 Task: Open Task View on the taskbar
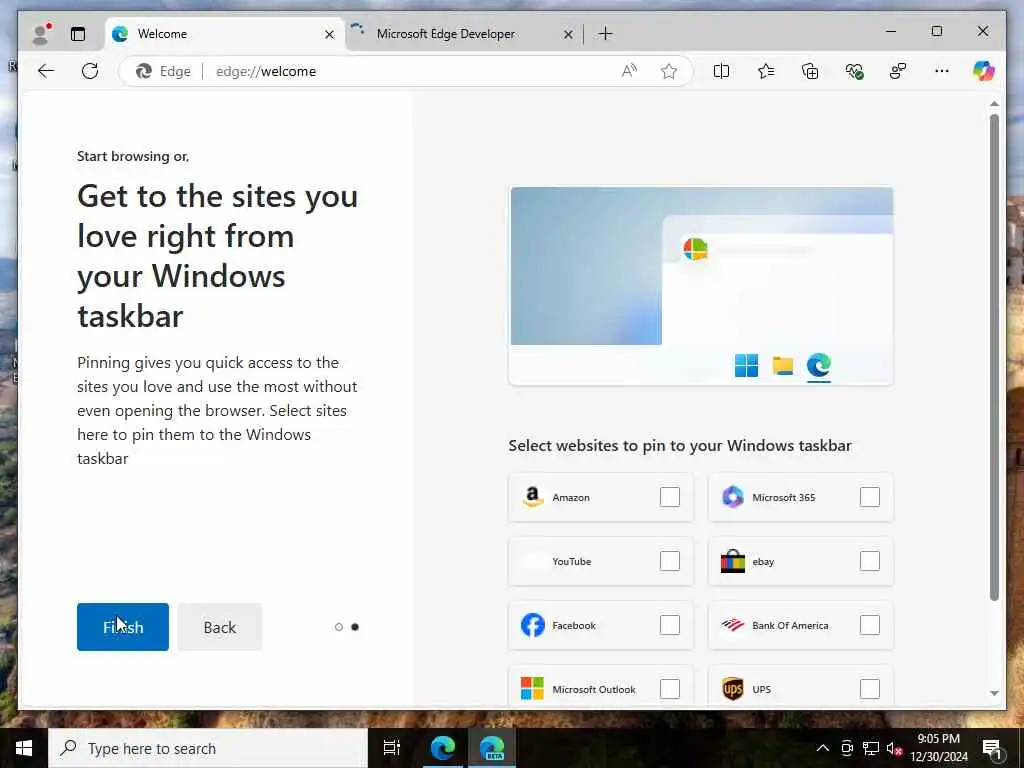(392, 748)
